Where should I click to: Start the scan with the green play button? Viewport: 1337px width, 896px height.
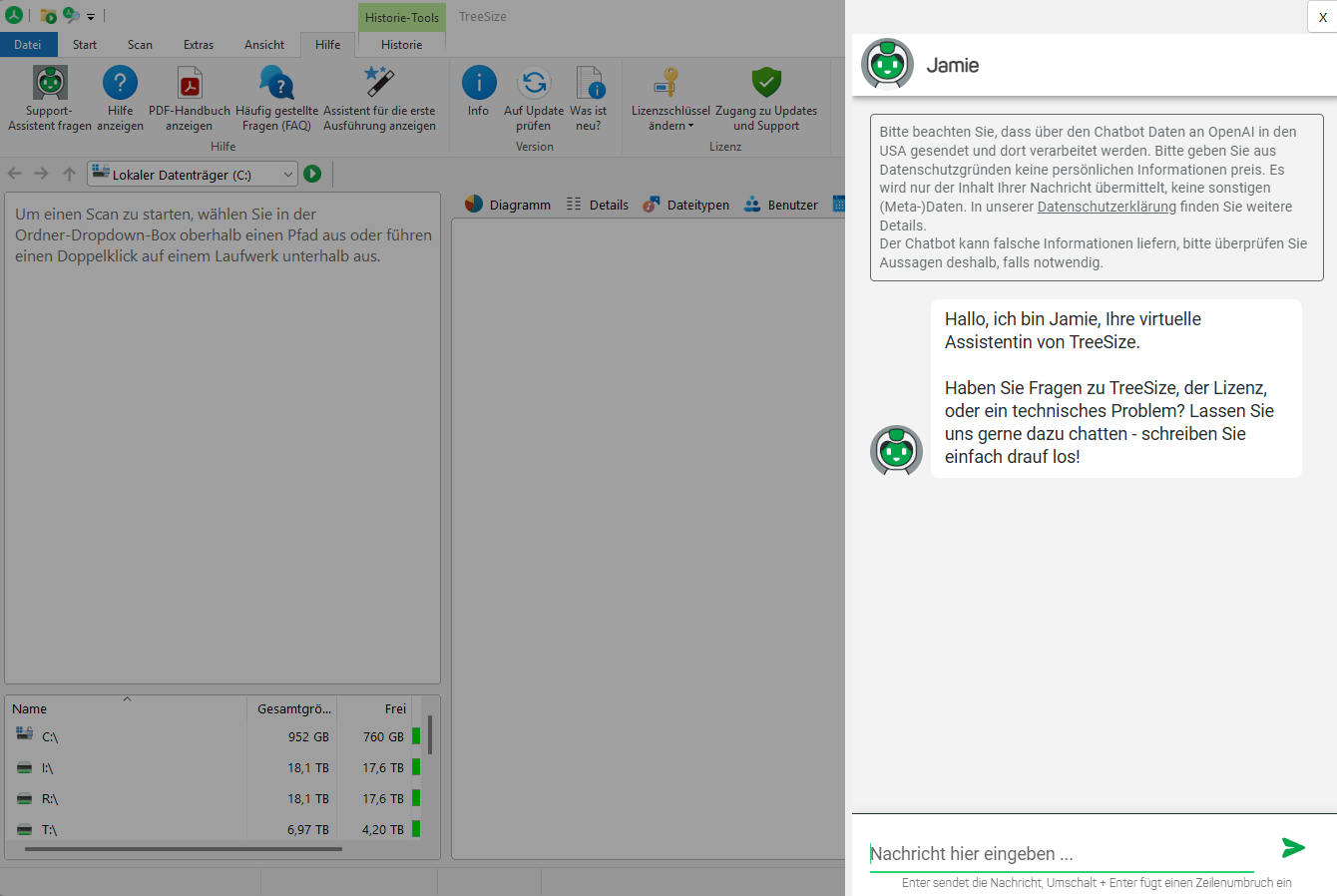[x=312, y=174]
